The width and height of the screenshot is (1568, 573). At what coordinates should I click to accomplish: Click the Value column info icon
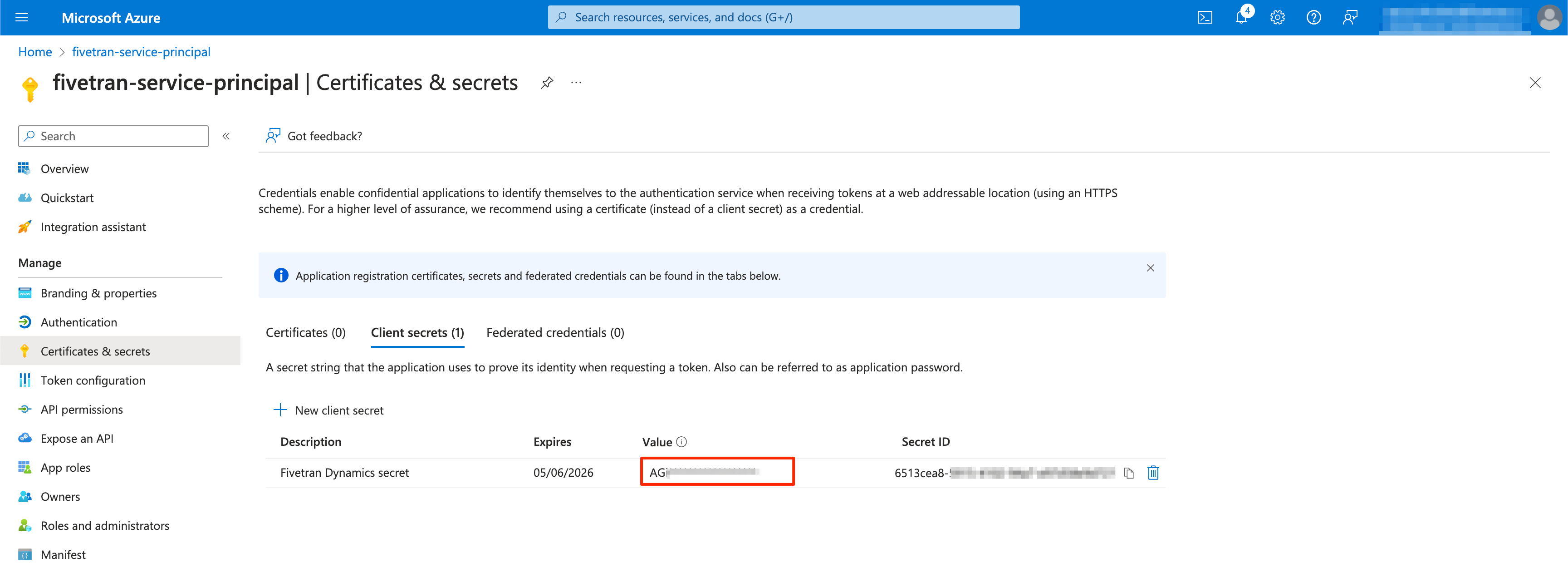(681, 442)
